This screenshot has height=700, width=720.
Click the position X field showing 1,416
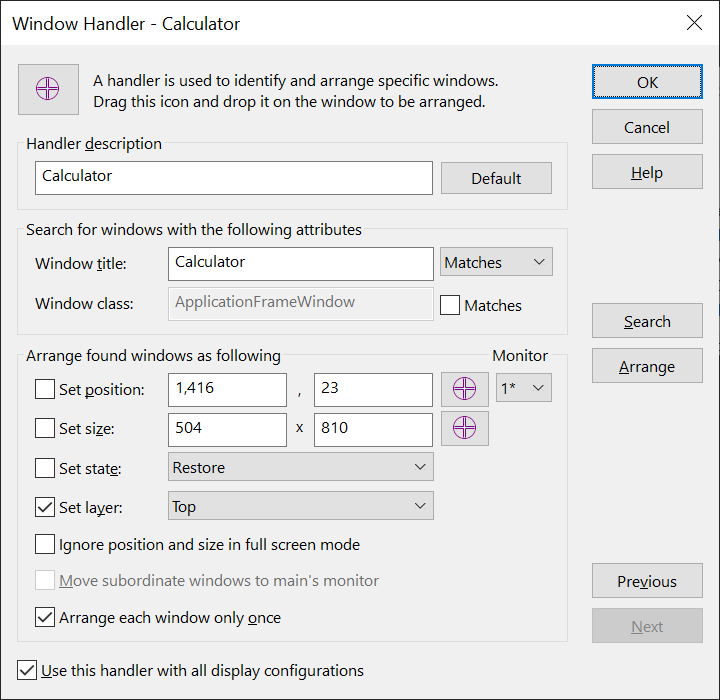[227, 390]
